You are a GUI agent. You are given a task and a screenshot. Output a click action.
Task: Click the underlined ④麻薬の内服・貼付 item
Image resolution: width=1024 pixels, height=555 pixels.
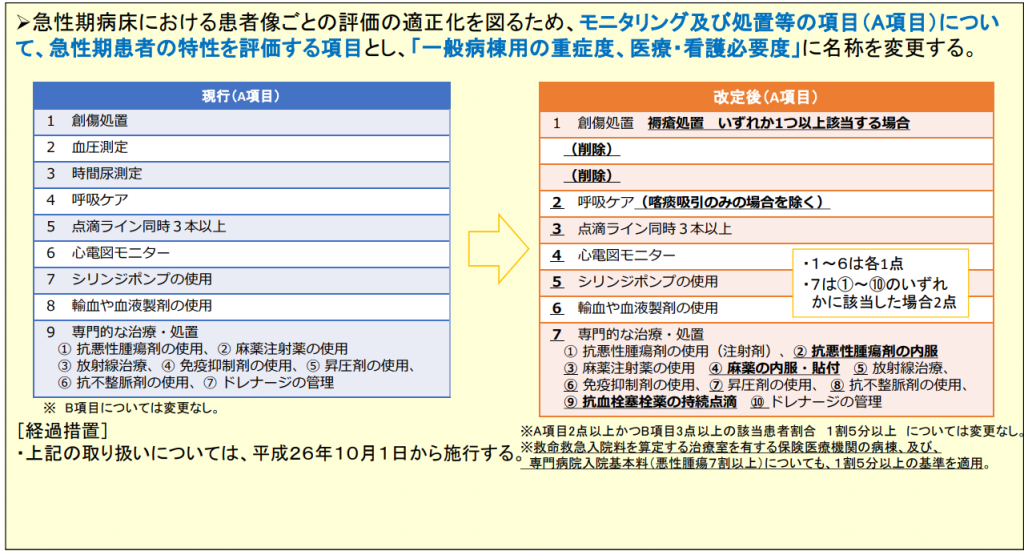[775, 368]
